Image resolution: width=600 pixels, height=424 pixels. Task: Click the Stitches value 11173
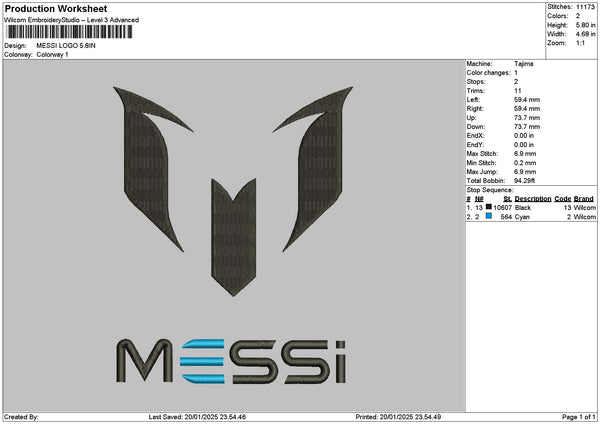(585, 7)
